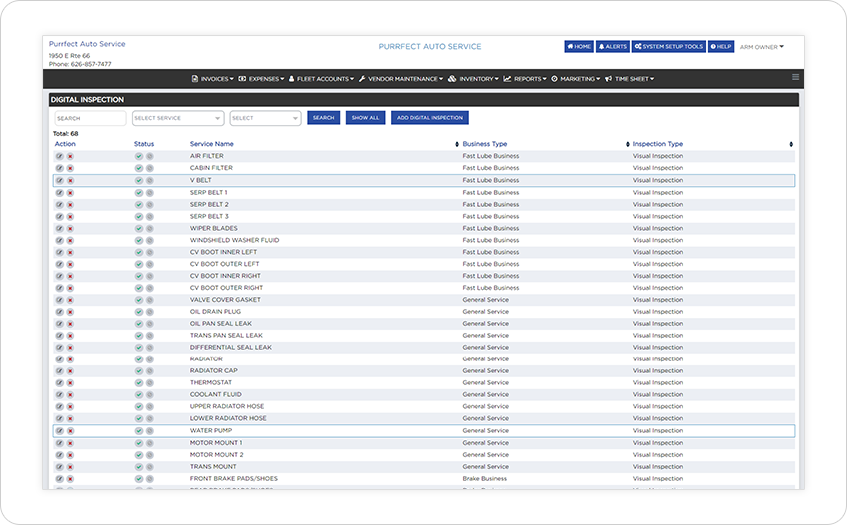This screenshot has width=847, height=525.
Task: Click the Purrfect Auto Service name link
Action: 87,44
